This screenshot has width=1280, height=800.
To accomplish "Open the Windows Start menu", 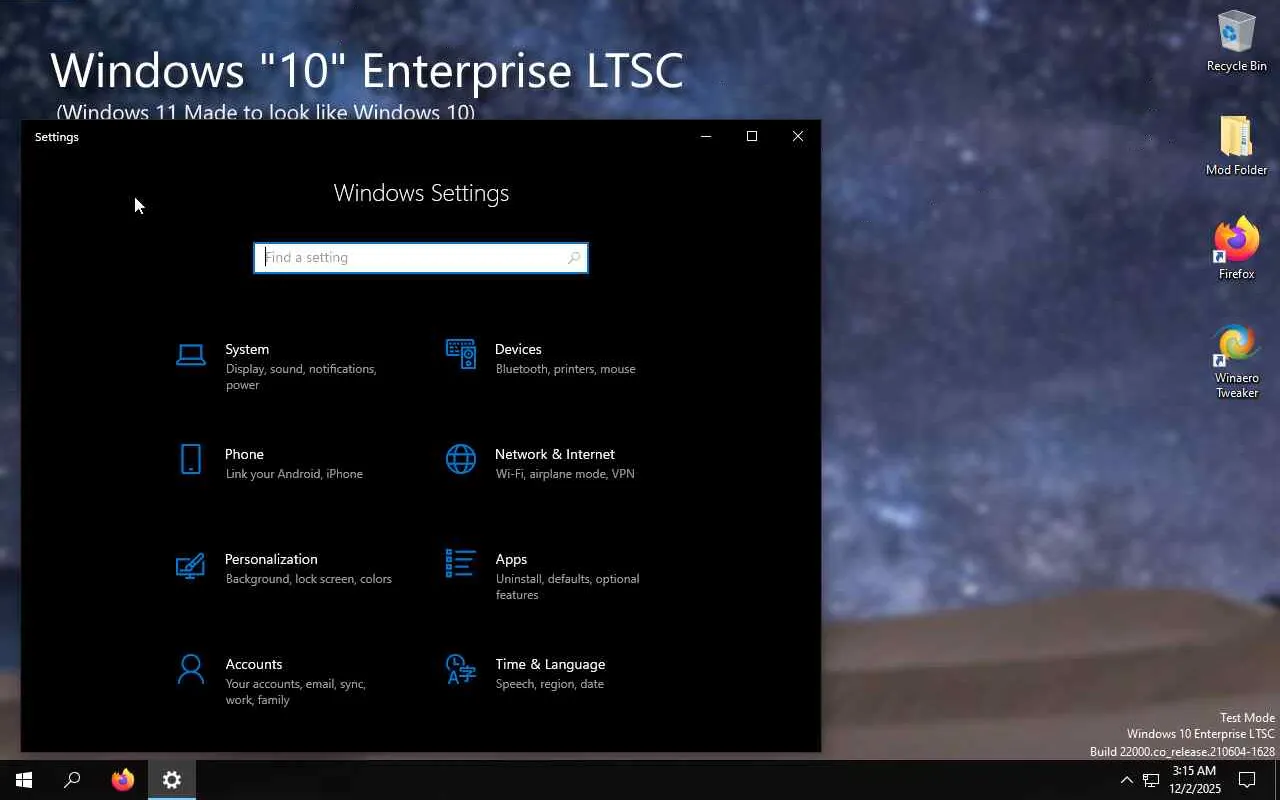I will click(24, 780).
